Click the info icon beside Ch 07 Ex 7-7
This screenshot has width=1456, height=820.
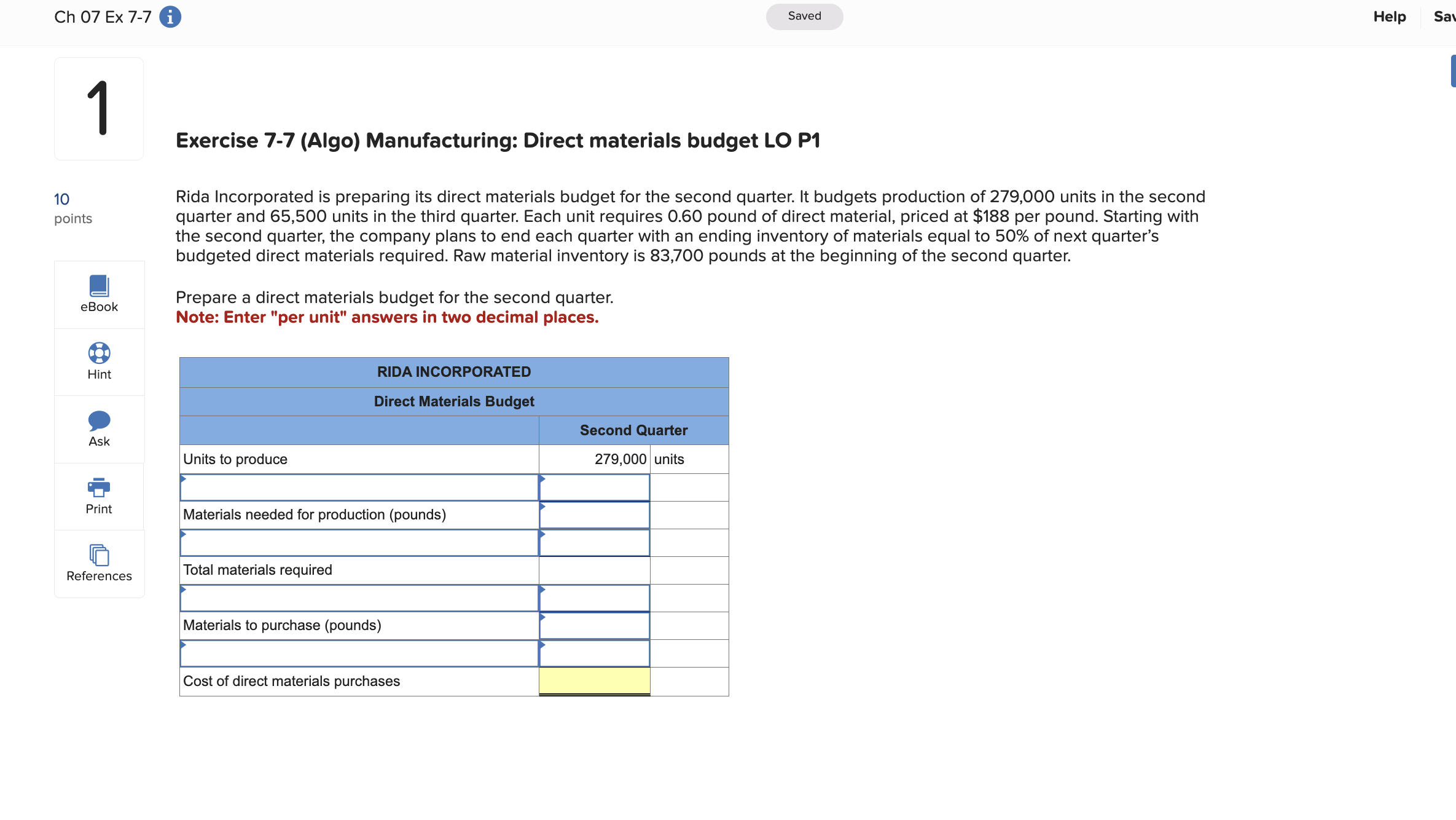click(170, 17)
